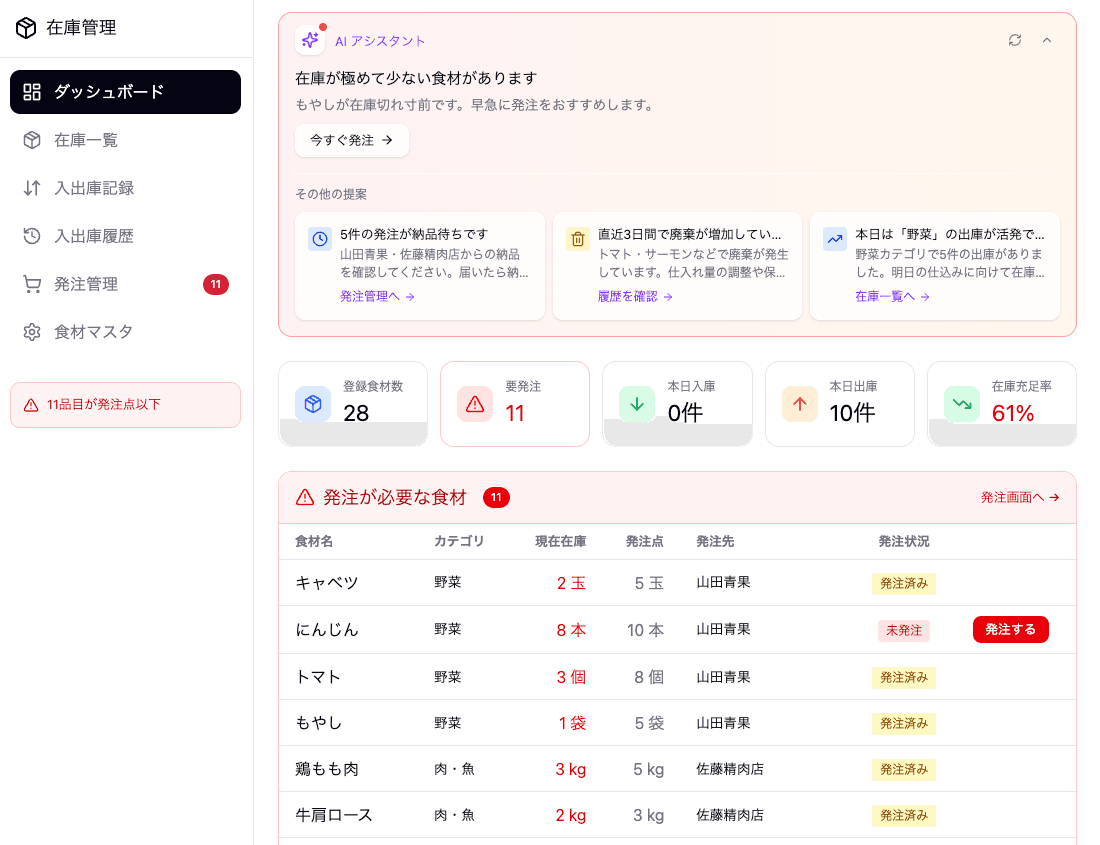1100x845 pixels.
Task: Follow the 発注管理へ link
Action: [x=377, y=297]
